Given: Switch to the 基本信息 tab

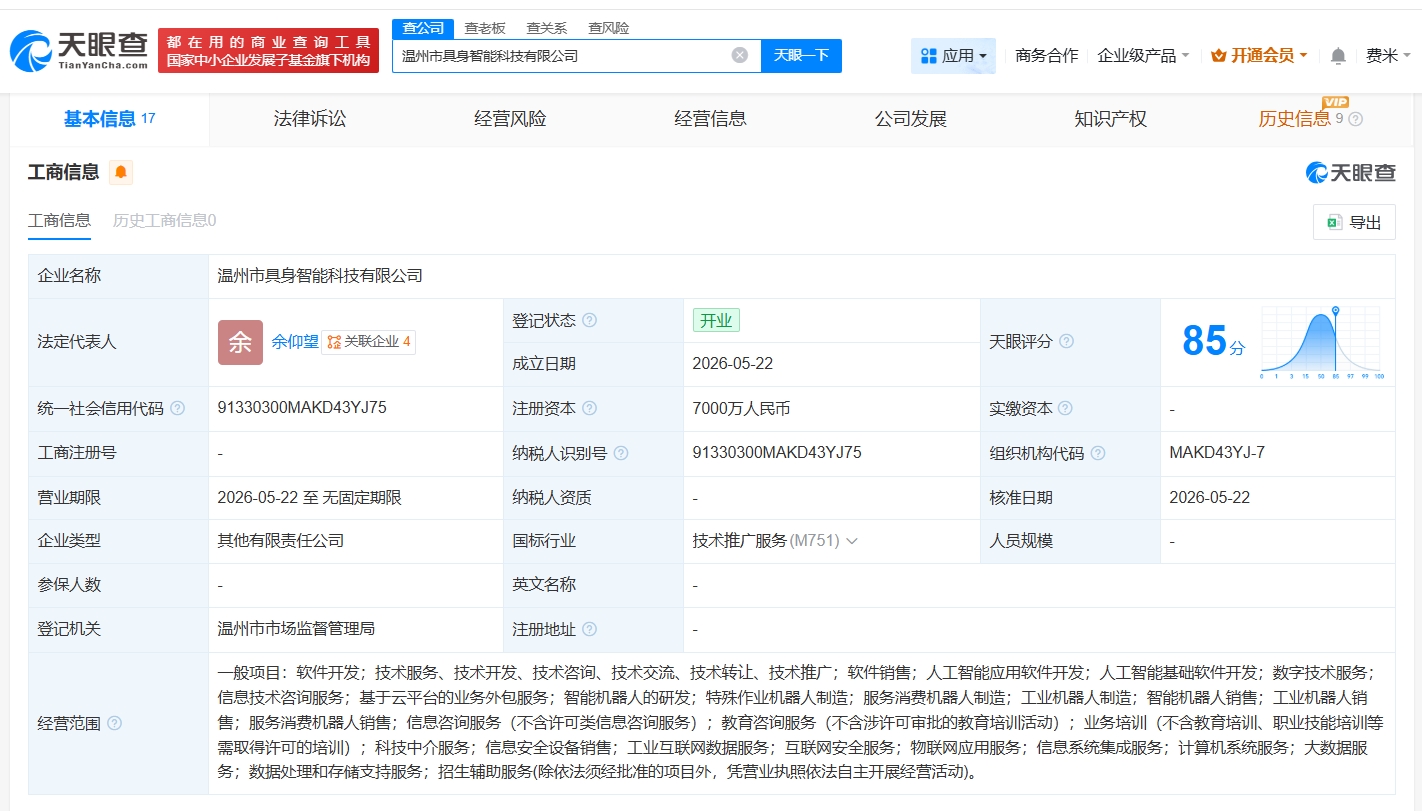Looking at the screenshot, I should [x=109, y=119].
